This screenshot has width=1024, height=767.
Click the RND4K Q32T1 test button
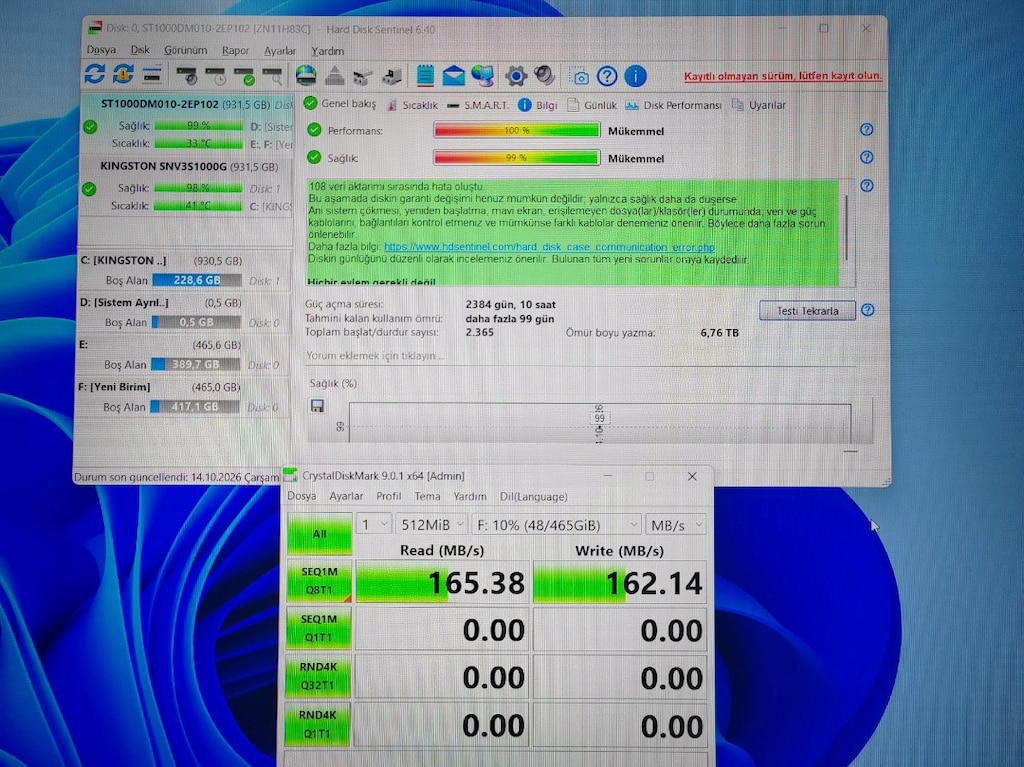[x=318, y=676]
